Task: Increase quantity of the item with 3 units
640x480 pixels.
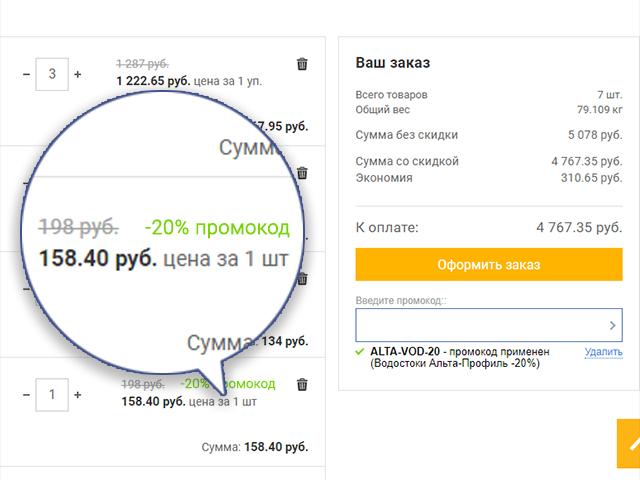Action: click(x=77, y=74)
